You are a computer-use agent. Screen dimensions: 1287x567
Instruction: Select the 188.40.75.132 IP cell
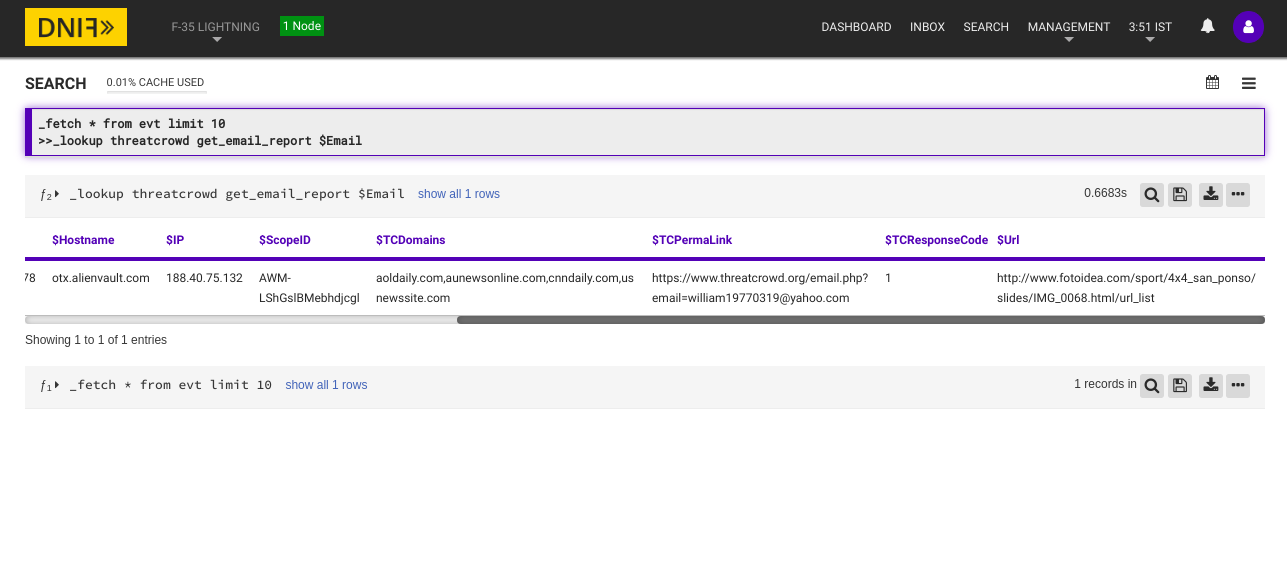coord(204,278)
